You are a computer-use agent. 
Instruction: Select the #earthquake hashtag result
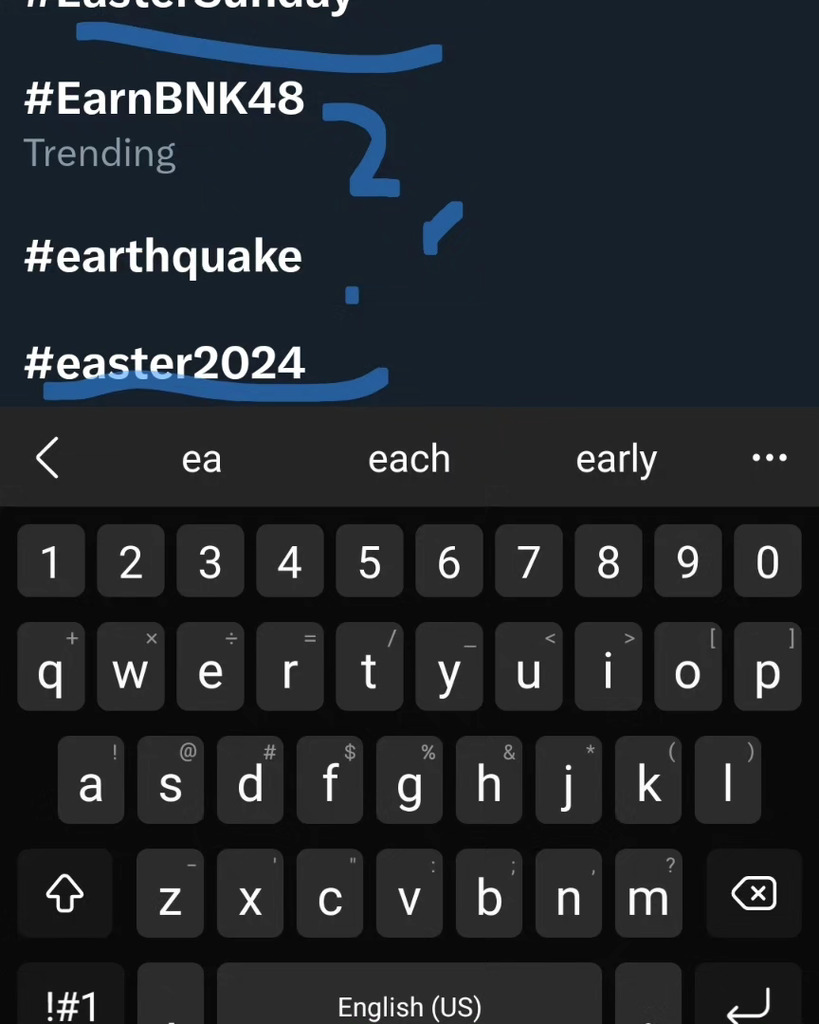(x=163, y=257)
